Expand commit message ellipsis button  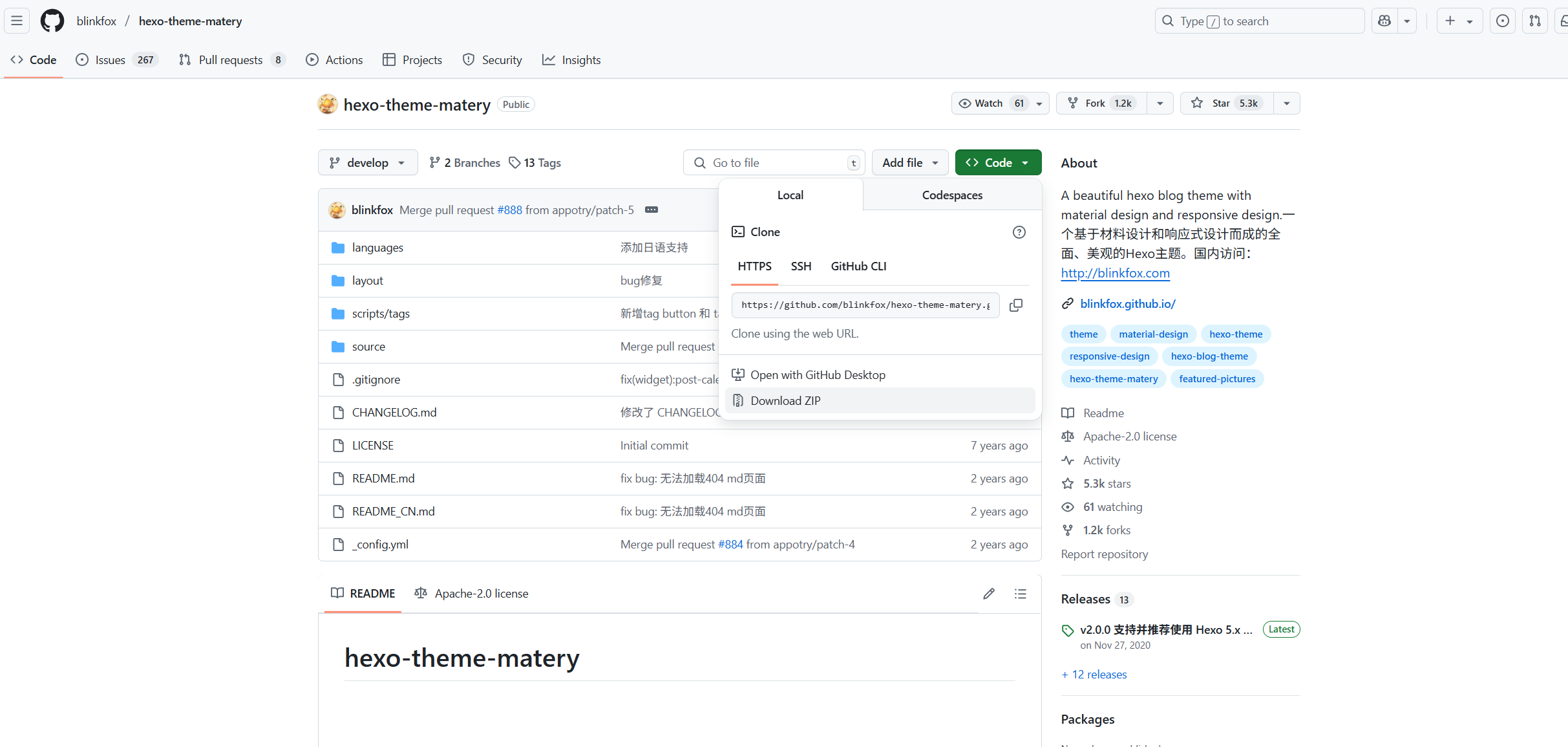pyautogui.click(x=651, y=210)
